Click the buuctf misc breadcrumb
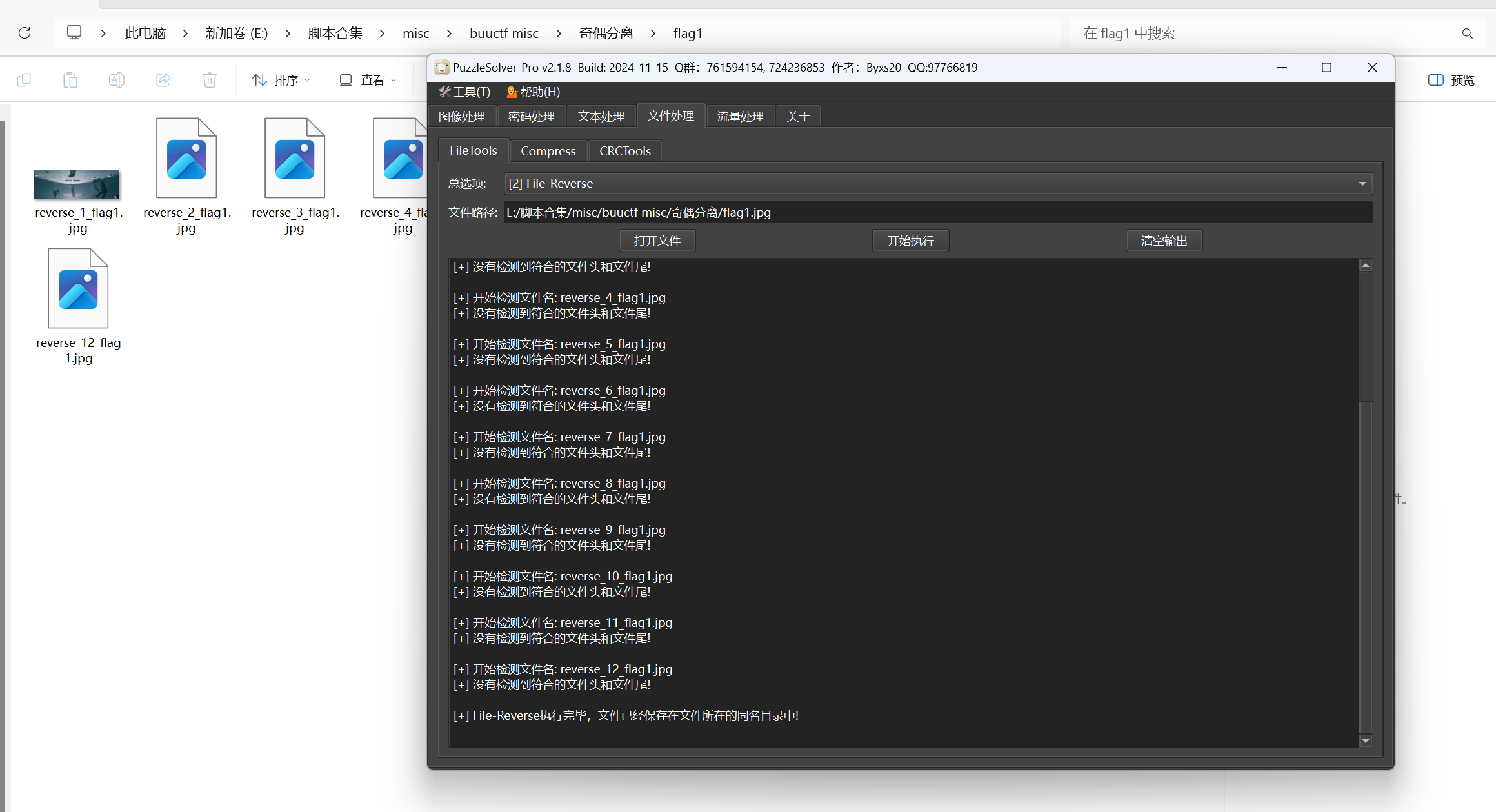 pyautogui.click(x=504, y=34)
